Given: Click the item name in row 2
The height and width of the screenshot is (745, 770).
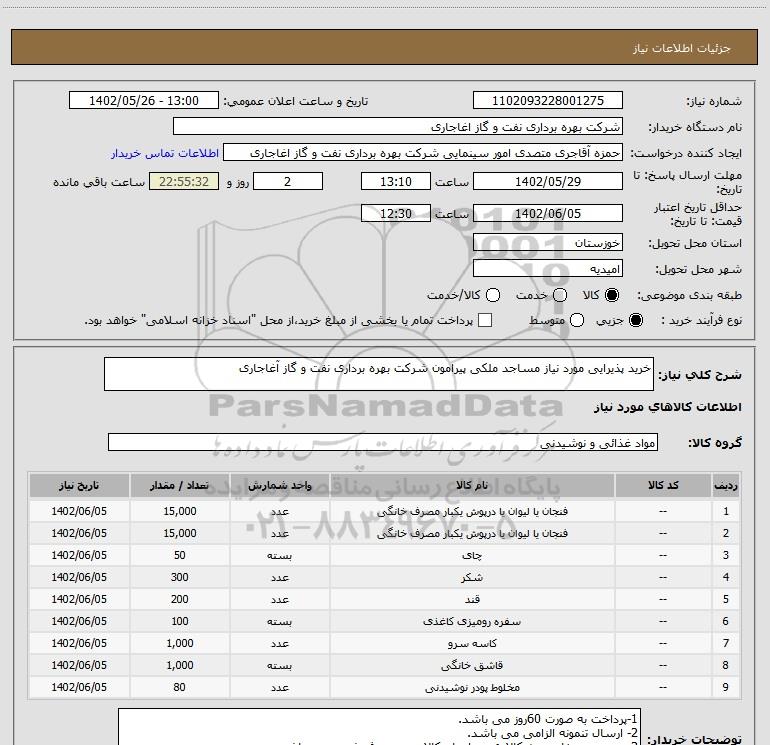Looking at the screenshot, I should [x=472, y=533].
